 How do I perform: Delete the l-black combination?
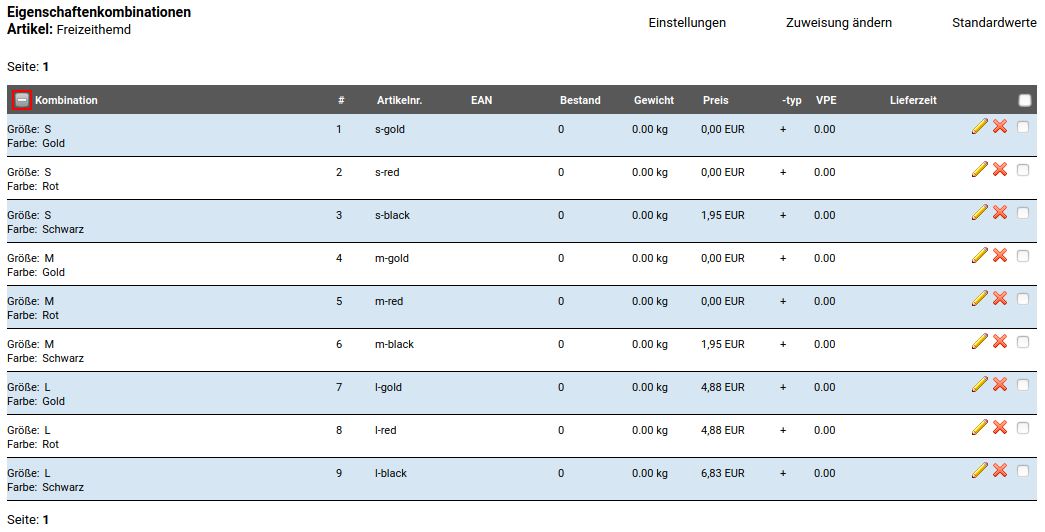[999, 470]
